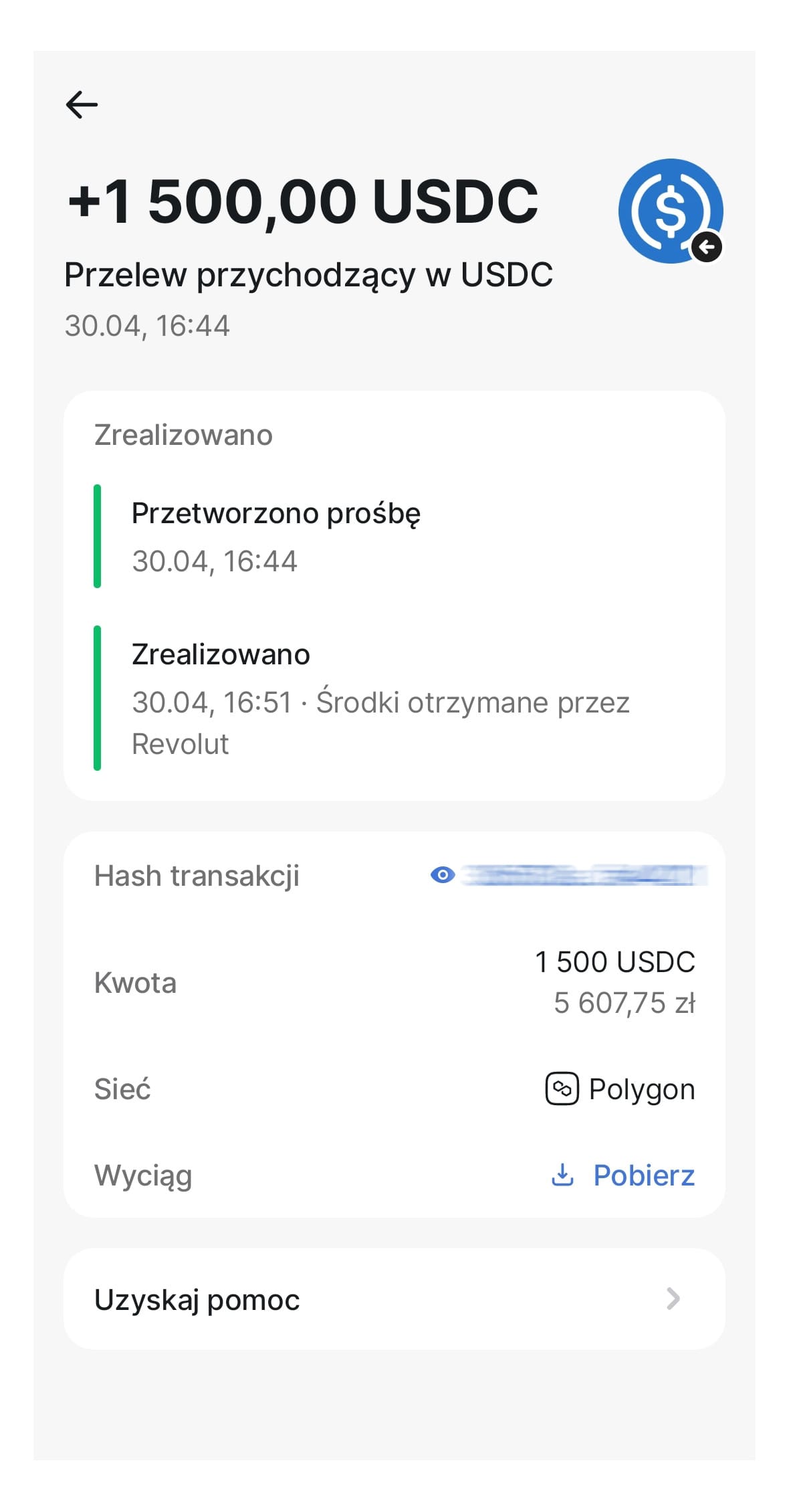Expand help using the chevron arrow

click(x=673, y=1299)
